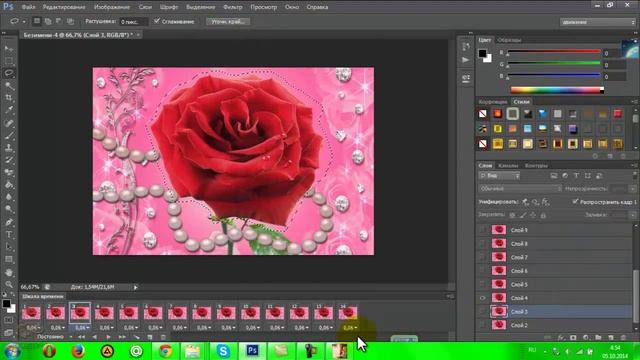Show layer Слой 2 visibility box
This screenshot has height=360, width=640.
(482, 325)
